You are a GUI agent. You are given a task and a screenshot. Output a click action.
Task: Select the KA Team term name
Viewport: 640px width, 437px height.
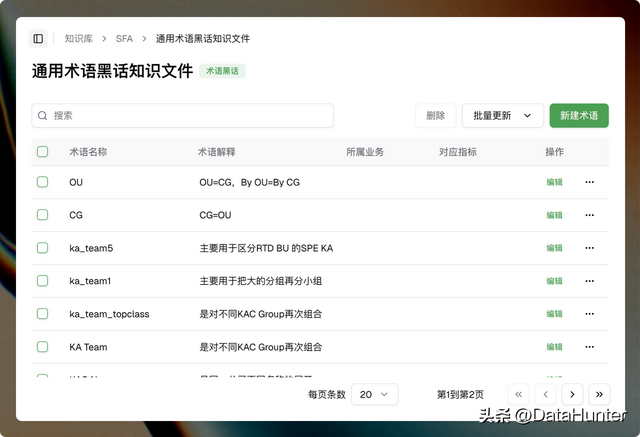88,347
